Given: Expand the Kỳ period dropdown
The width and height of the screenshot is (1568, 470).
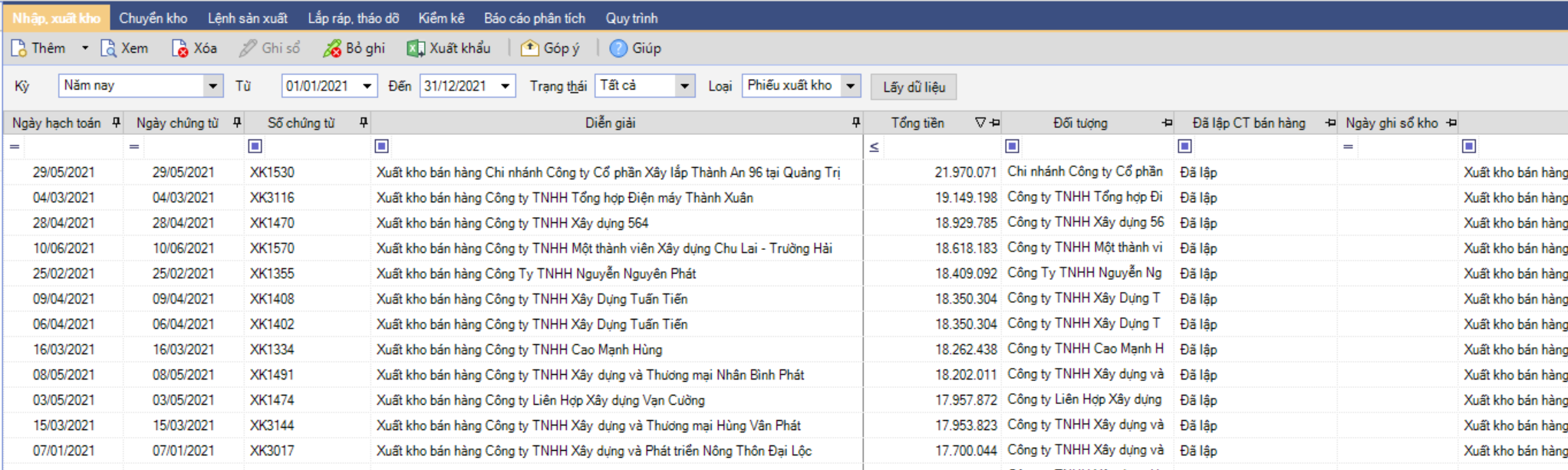Looking at the screenshot, I should pos(212,86).
